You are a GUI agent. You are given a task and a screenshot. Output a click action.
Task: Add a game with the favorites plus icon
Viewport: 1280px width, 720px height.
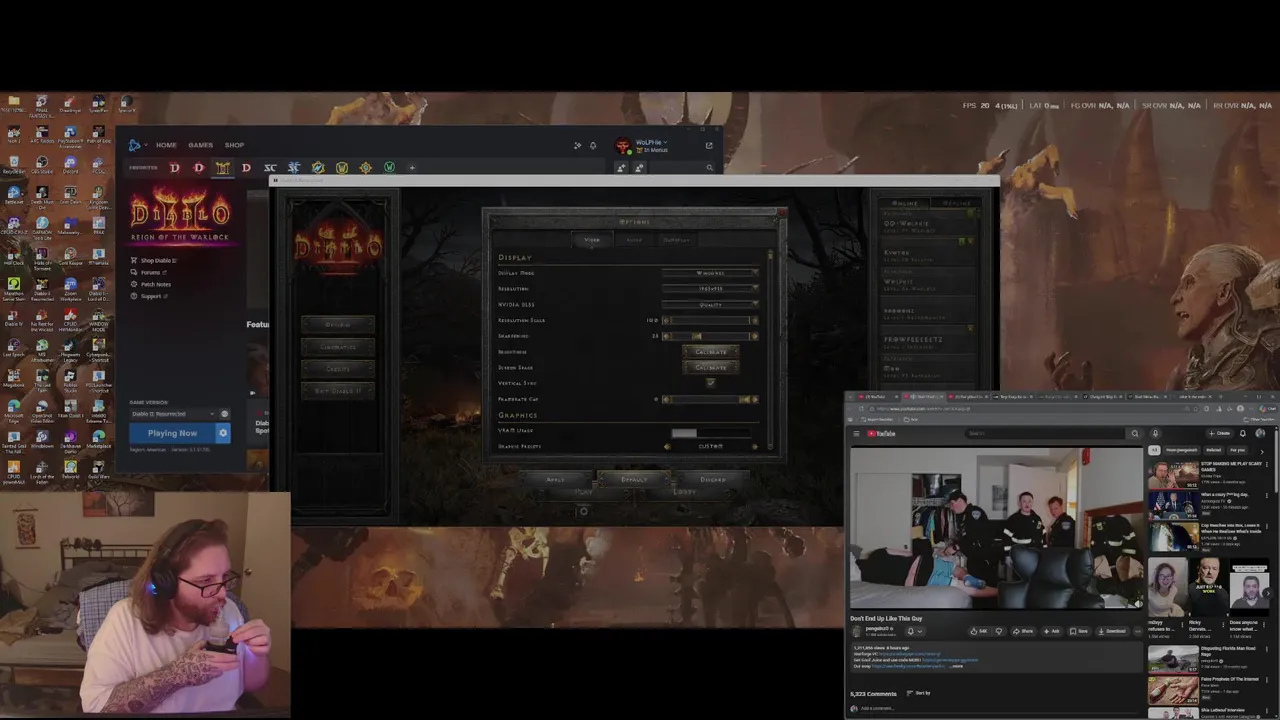tap(412, 168)
